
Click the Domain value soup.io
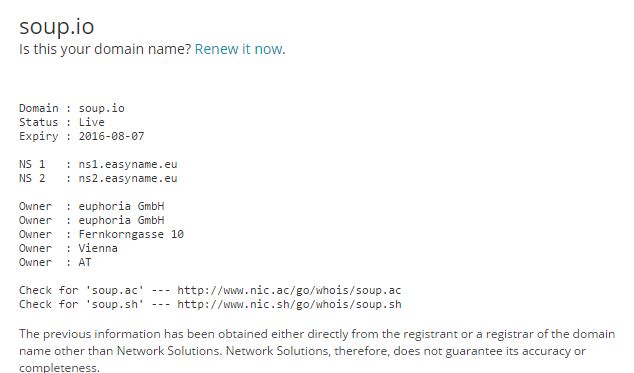101,108
